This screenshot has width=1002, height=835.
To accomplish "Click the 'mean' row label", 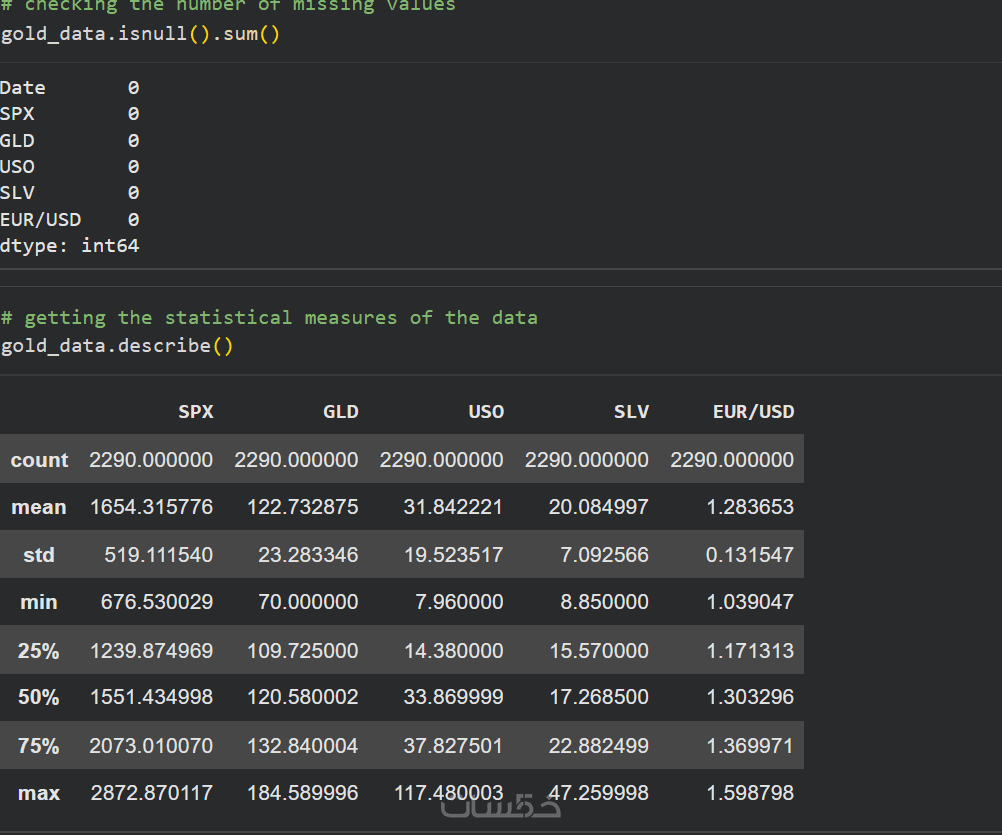I will [x=39, y=507].
